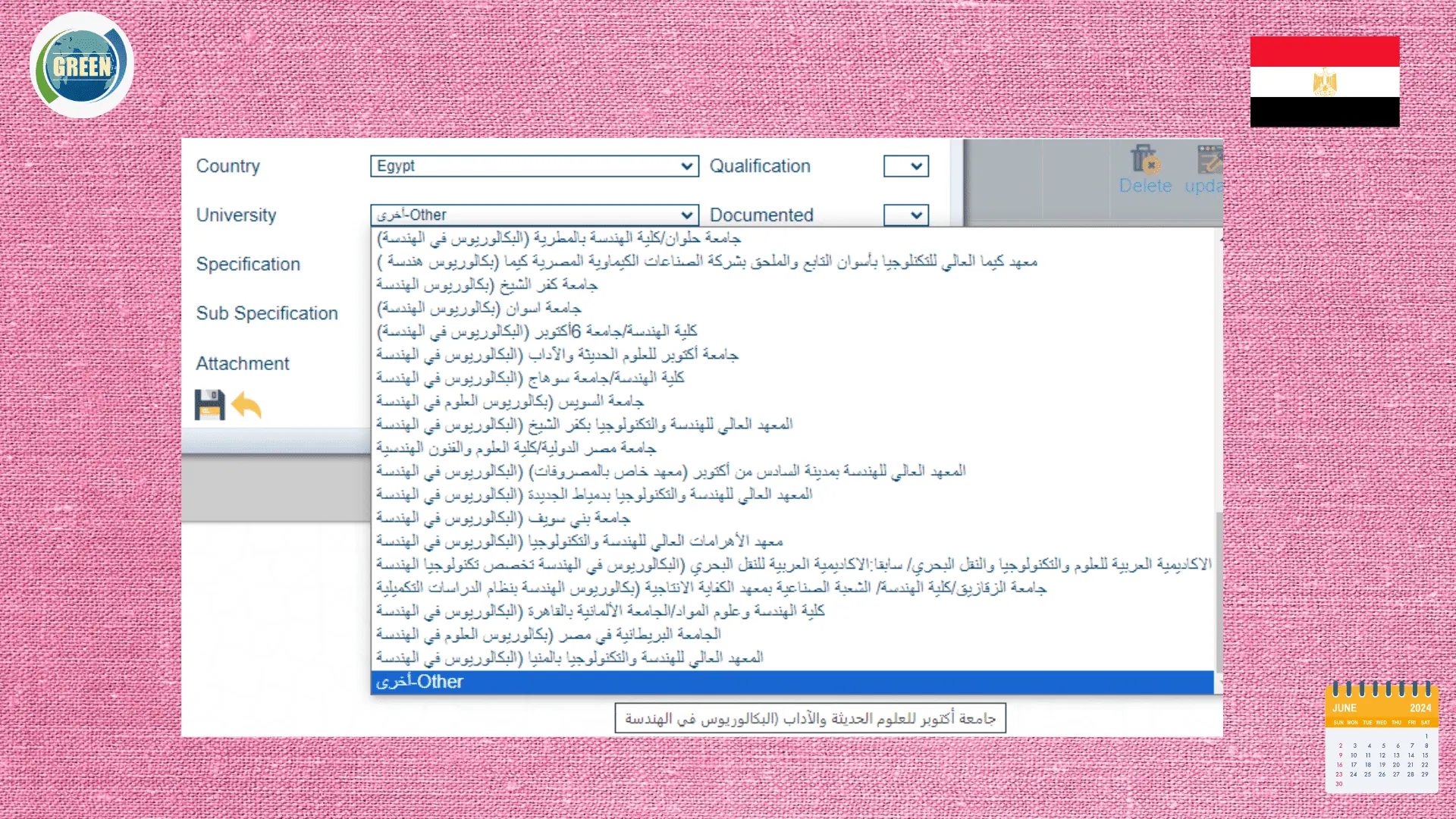Click the Egypt flag image
1456x819 pixels.
pos(1324,81)
